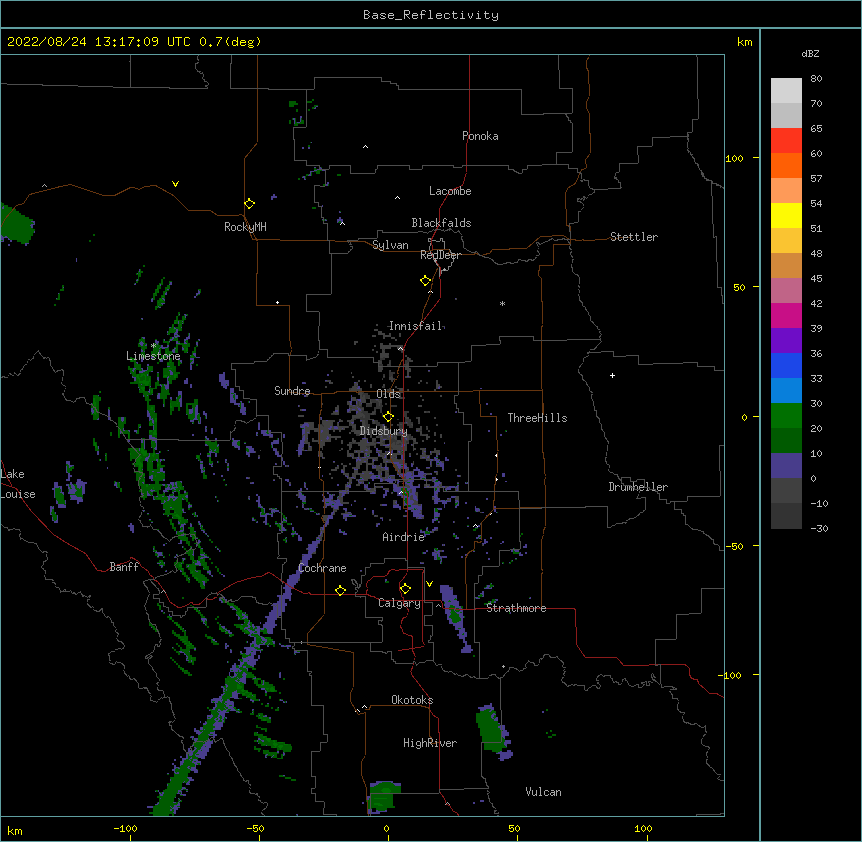Click the Lacombe city label
The height and width of the screenshot is (842, 862).
click(450, 191)
